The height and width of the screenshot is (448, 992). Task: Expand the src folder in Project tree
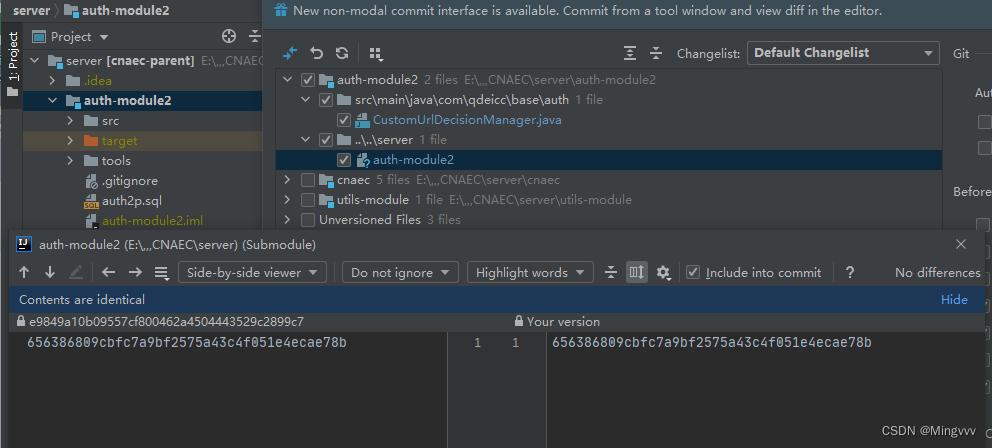click(x=70, y=121)
